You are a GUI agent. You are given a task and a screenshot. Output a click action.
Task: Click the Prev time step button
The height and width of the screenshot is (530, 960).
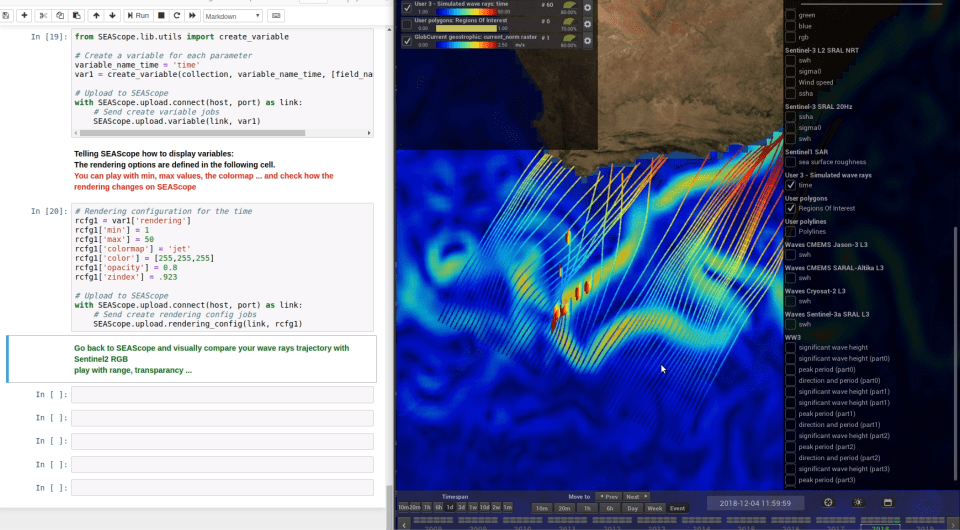[x=608, y=496]
